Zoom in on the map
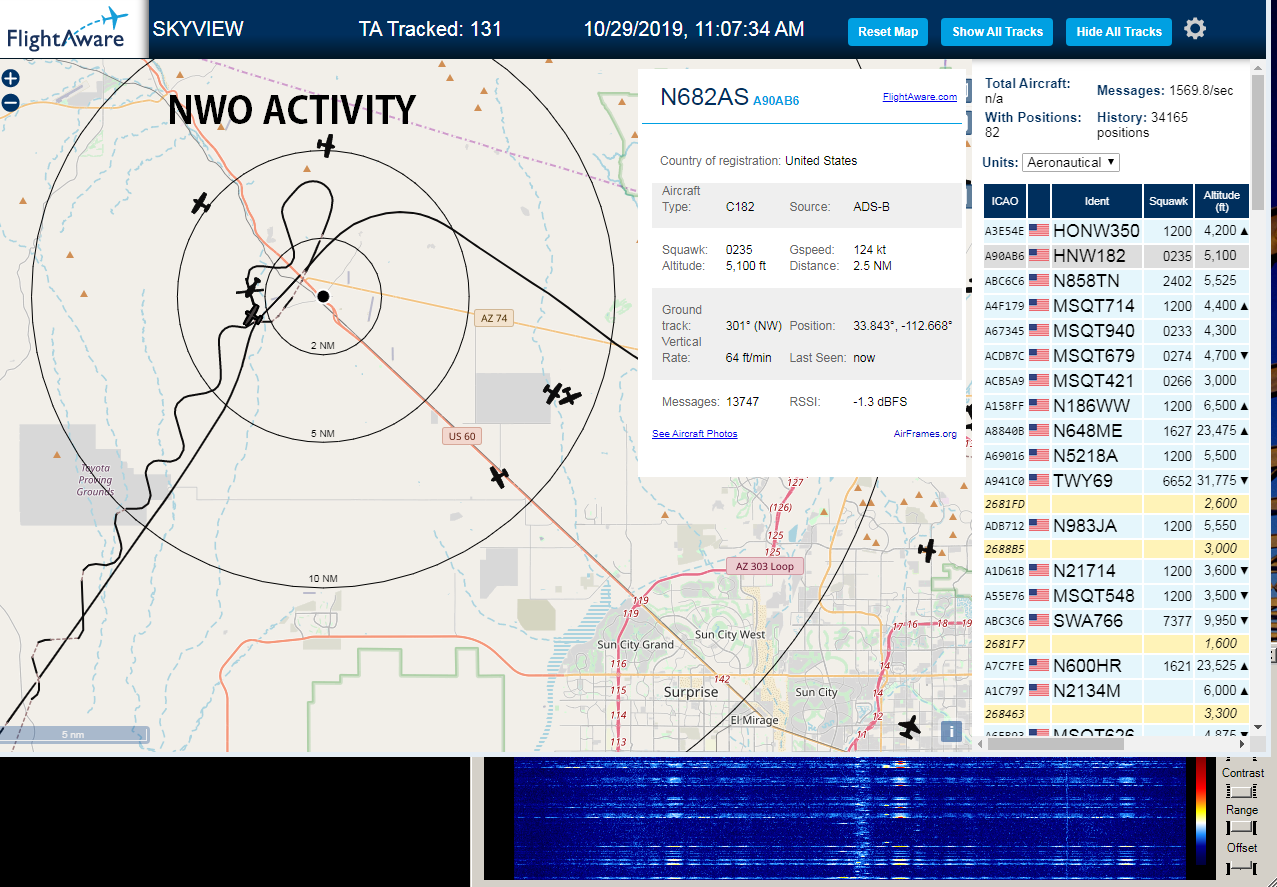The height and width of the screenshot is (887, 1277). (x=10, y=79)
